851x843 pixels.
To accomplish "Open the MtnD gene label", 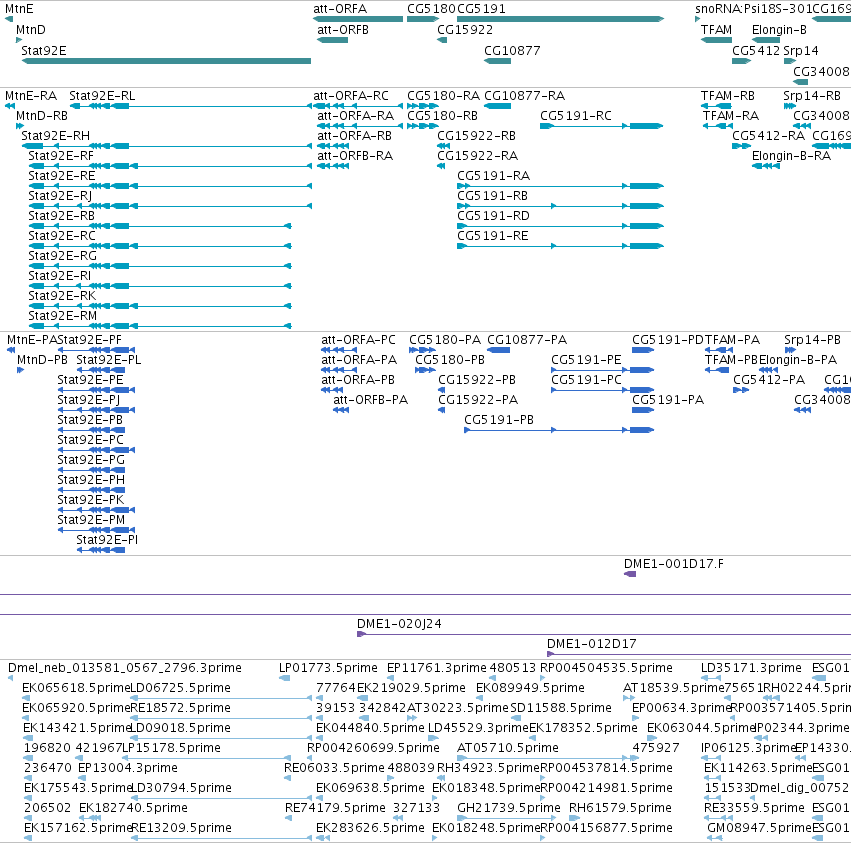I will click(x=31, y=30).
